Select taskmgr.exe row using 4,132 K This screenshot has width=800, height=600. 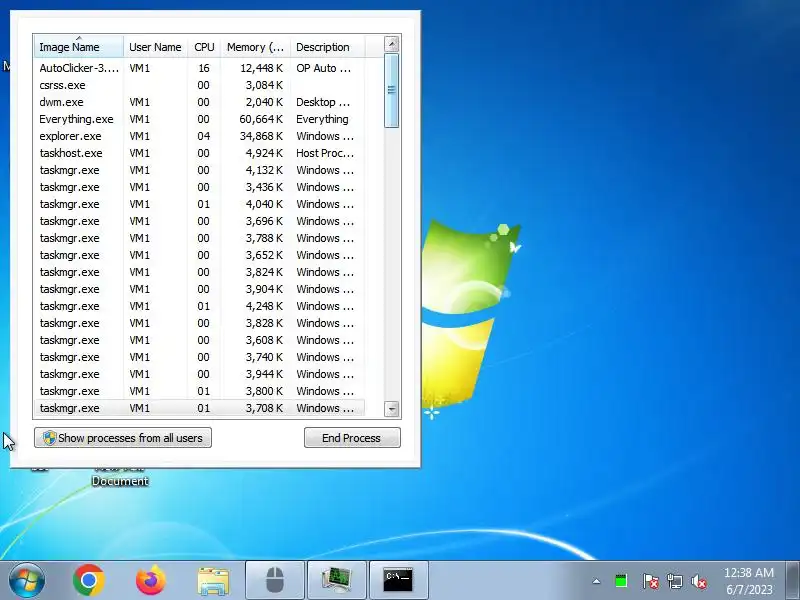tap(199, 170)
